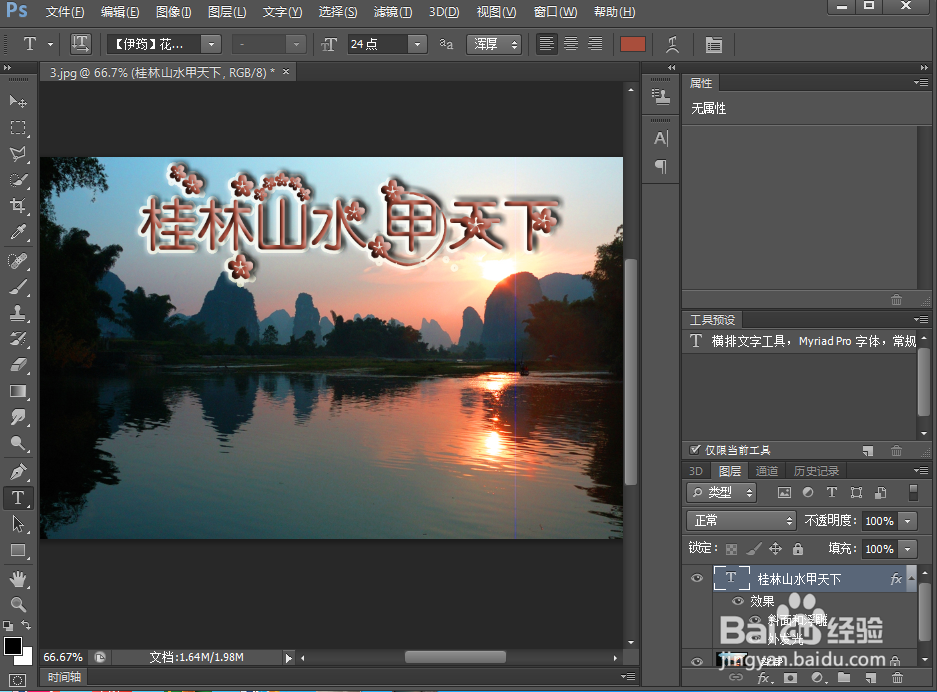937x692 pixels.
Task: Delete layer with Layers panel trash
Action: (x=897, y=678)
